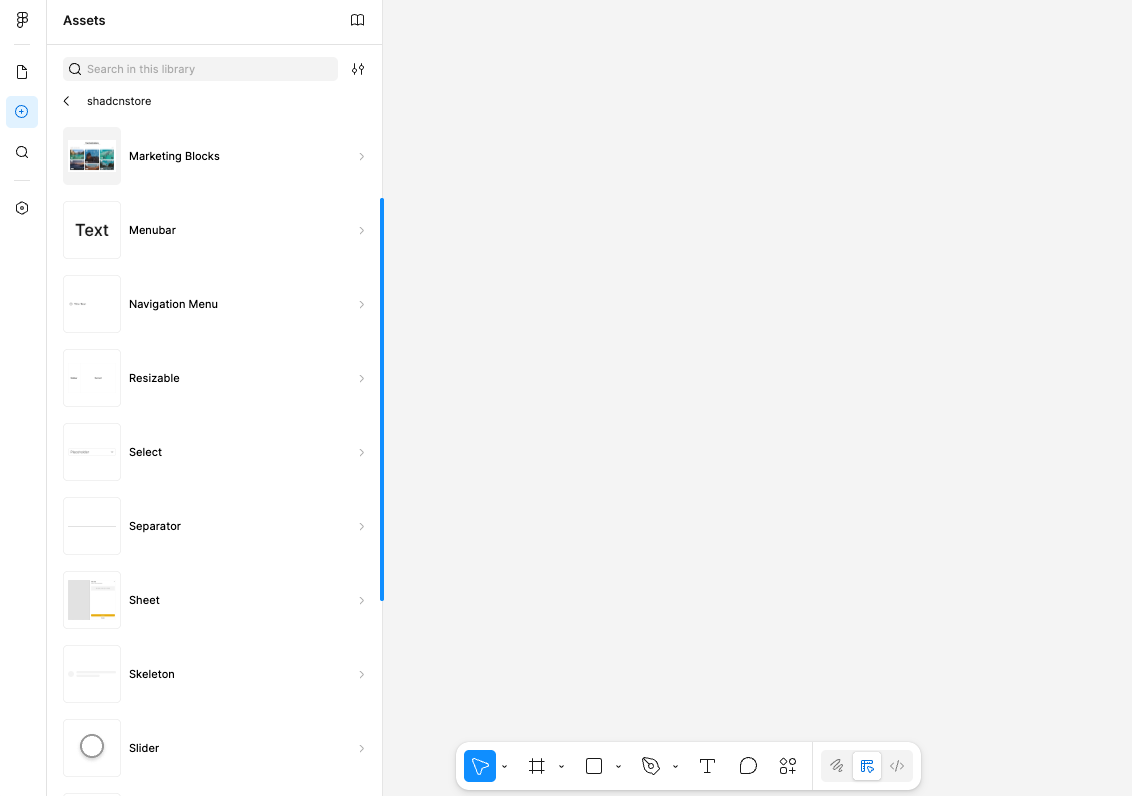This screenshot has width=1132, height=796.
Task: Click the Slider label
Action: pyautogui.click(x=144, y=748)
